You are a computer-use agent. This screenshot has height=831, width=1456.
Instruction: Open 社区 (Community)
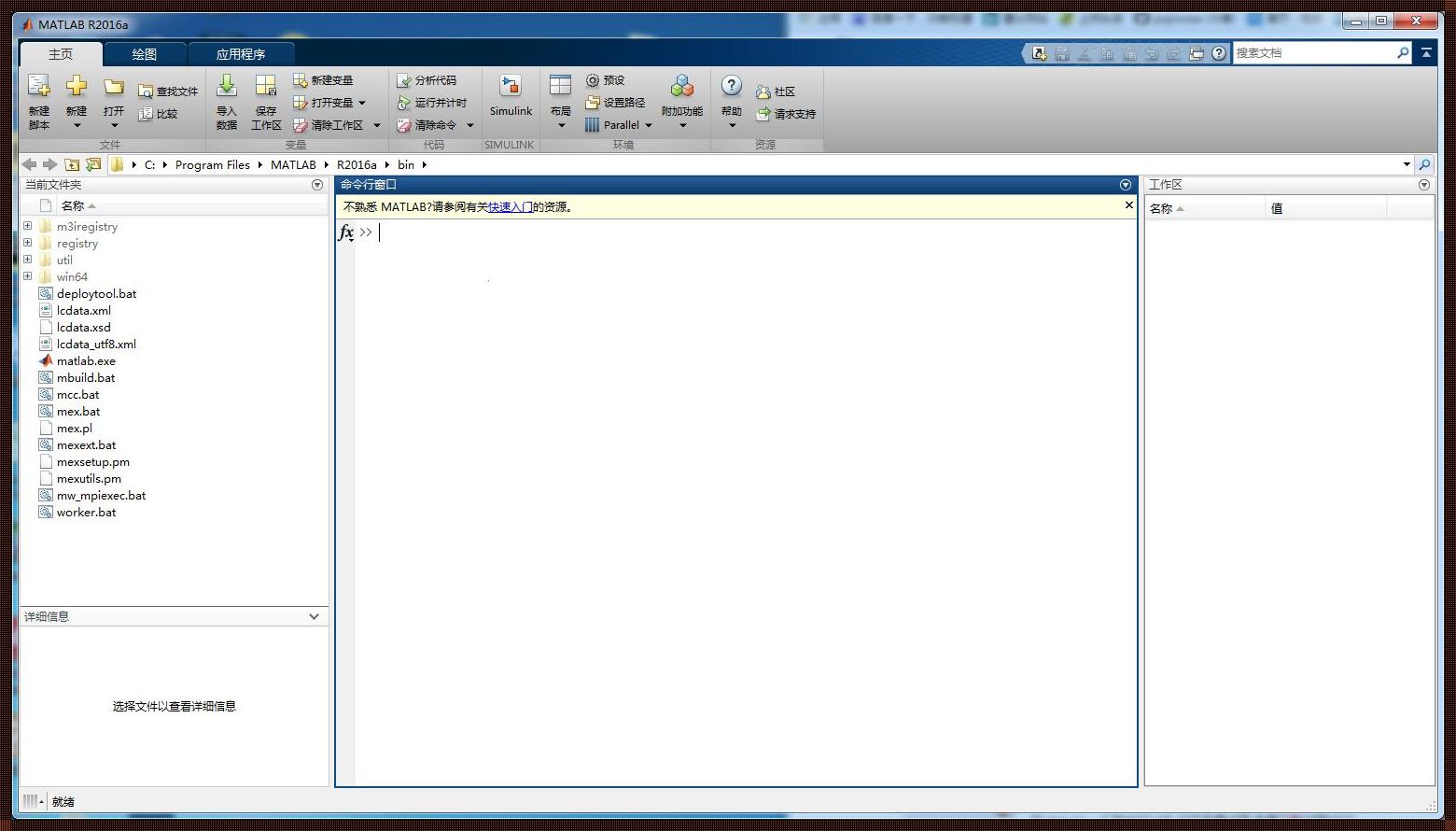776,92
